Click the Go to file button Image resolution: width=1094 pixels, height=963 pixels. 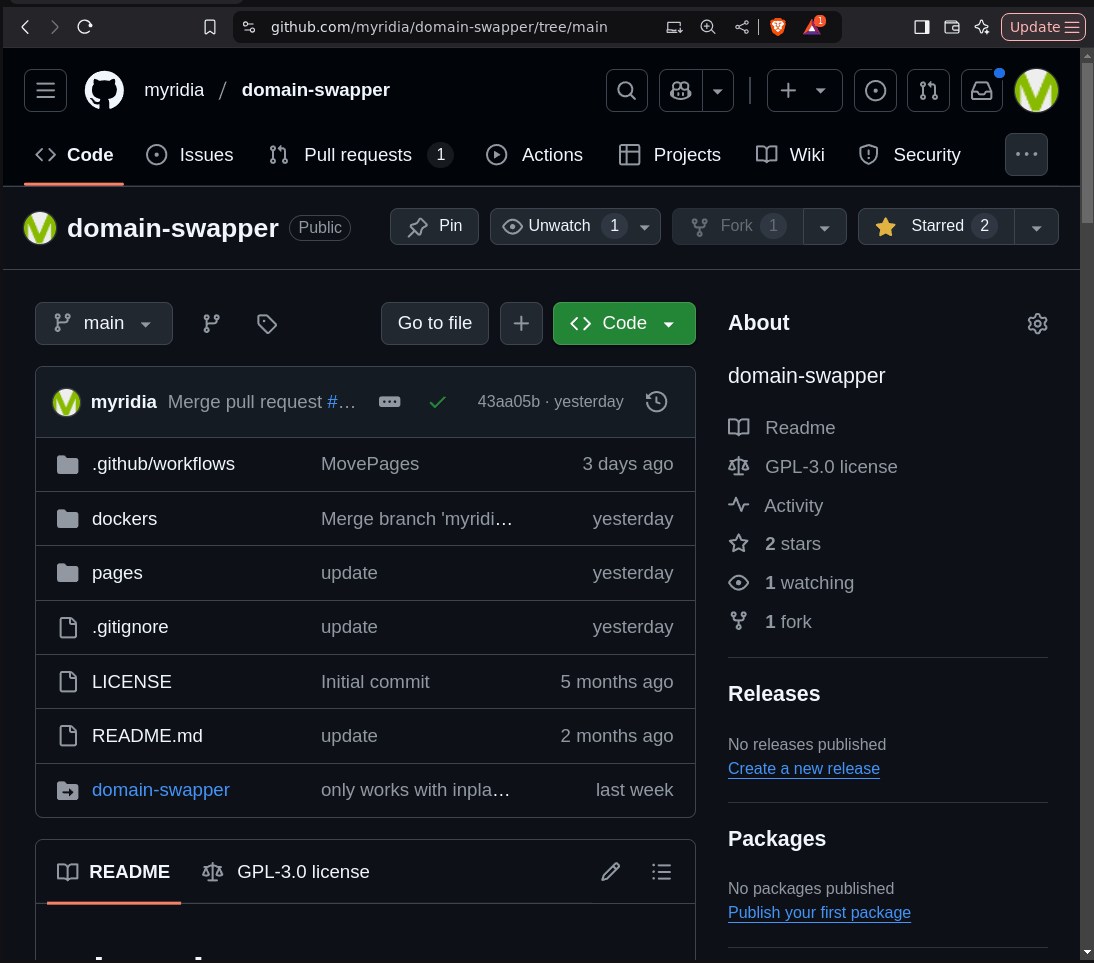coord(435,324)
